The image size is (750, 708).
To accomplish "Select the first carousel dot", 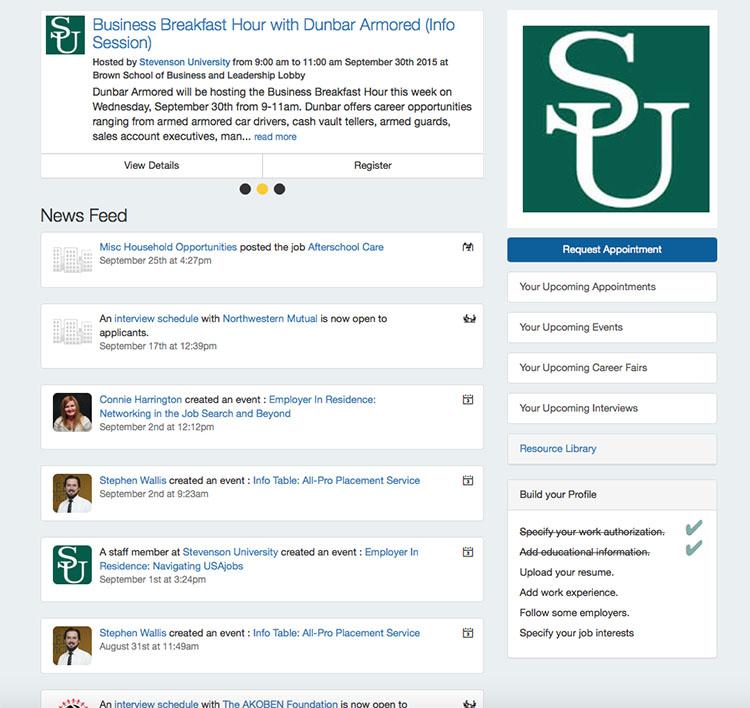I will pyautogui.click(x=245, y=189).
